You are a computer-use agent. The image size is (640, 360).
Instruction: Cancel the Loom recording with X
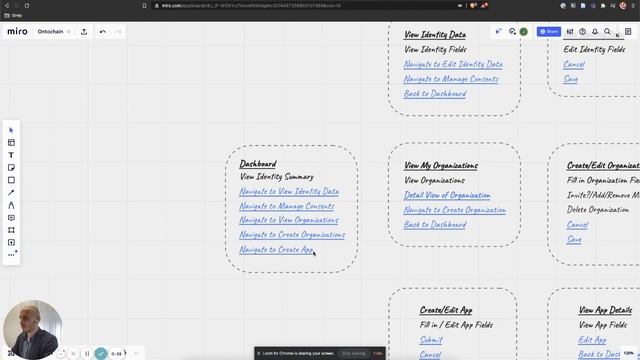click(x=73, y=353)
